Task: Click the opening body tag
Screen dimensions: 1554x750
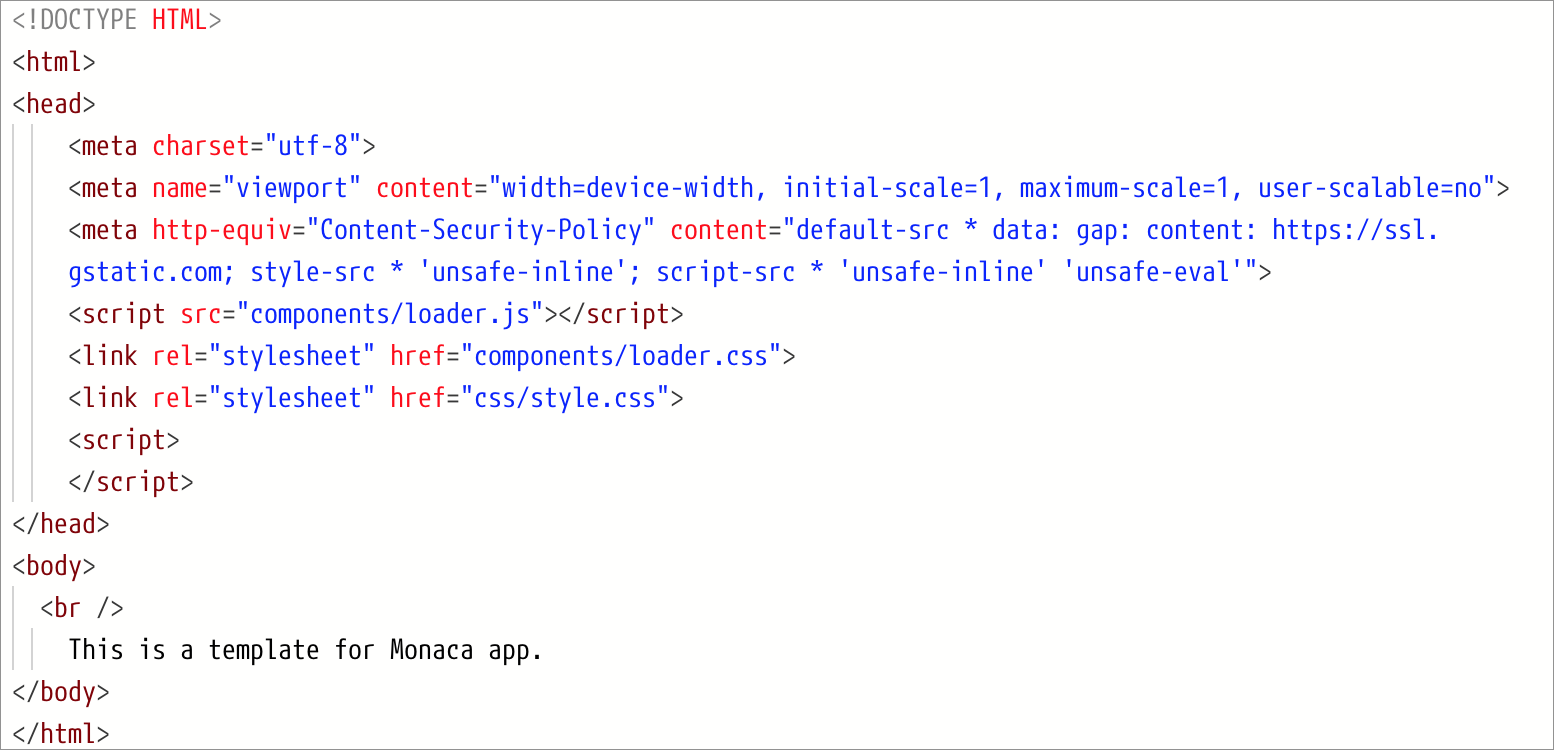Action: coord(54,566)
